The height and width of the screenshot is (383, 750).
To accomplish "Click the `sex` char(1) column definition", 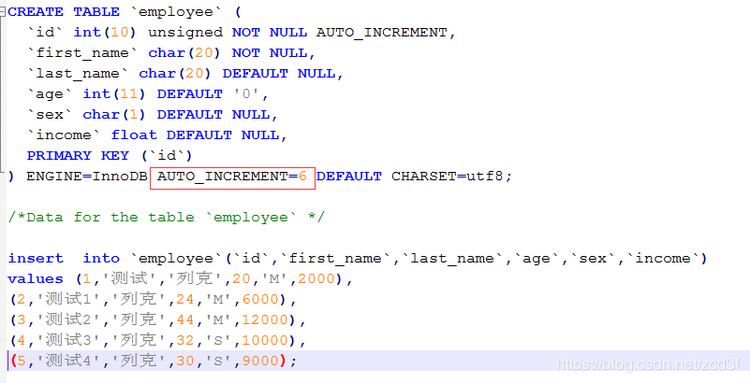I will 152,115.
